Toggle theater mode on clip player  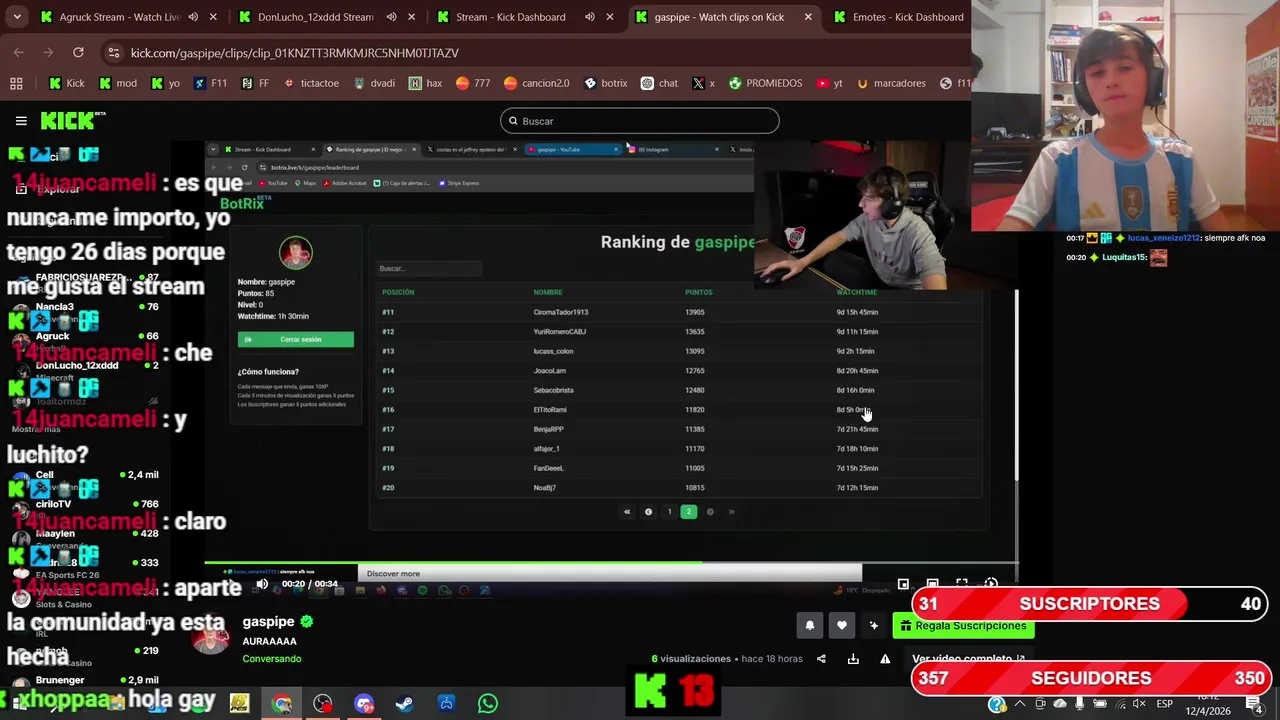(932, 584)
